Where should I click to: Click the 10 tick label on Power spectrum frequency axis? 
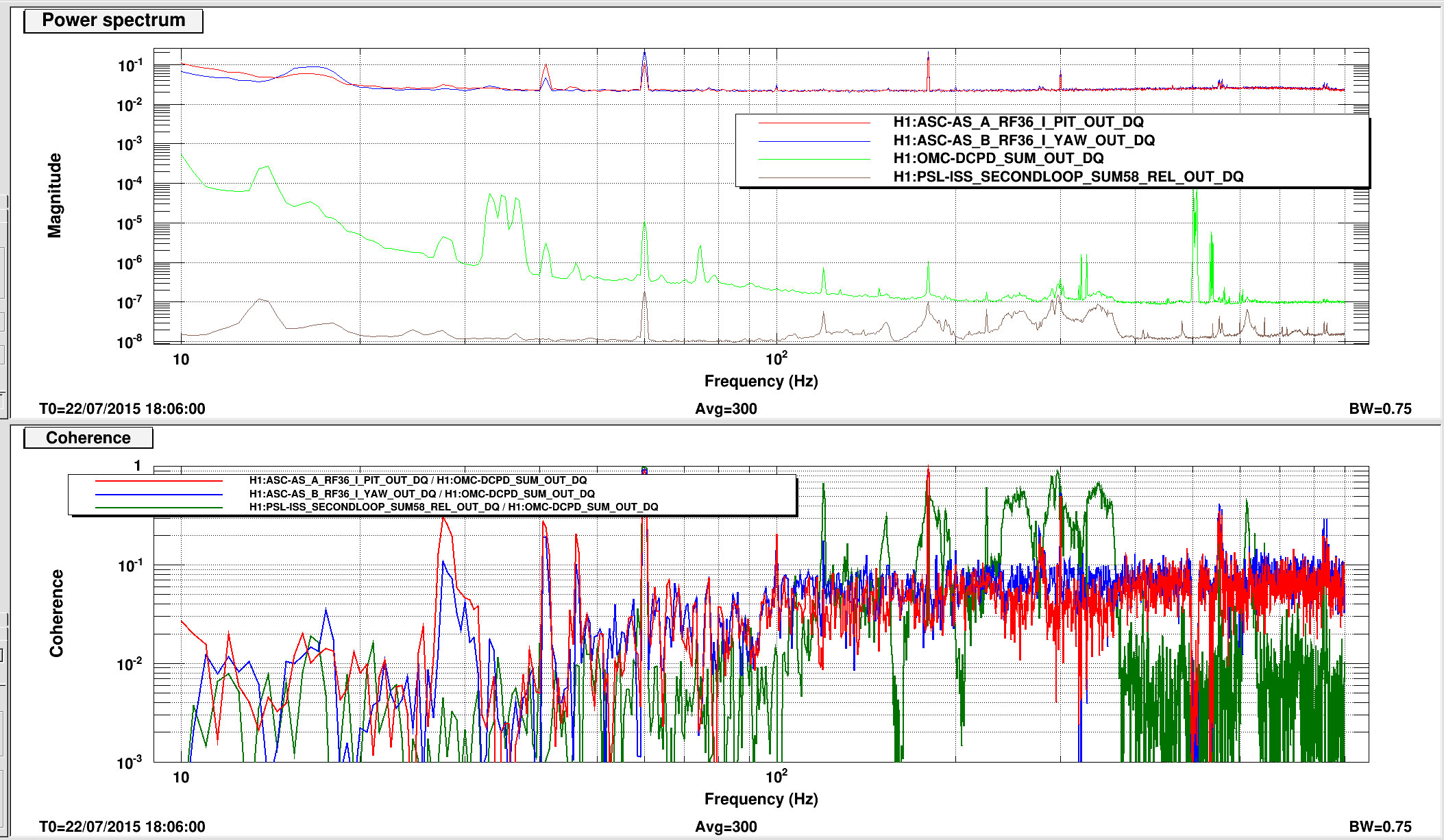[x=181, y=360]
